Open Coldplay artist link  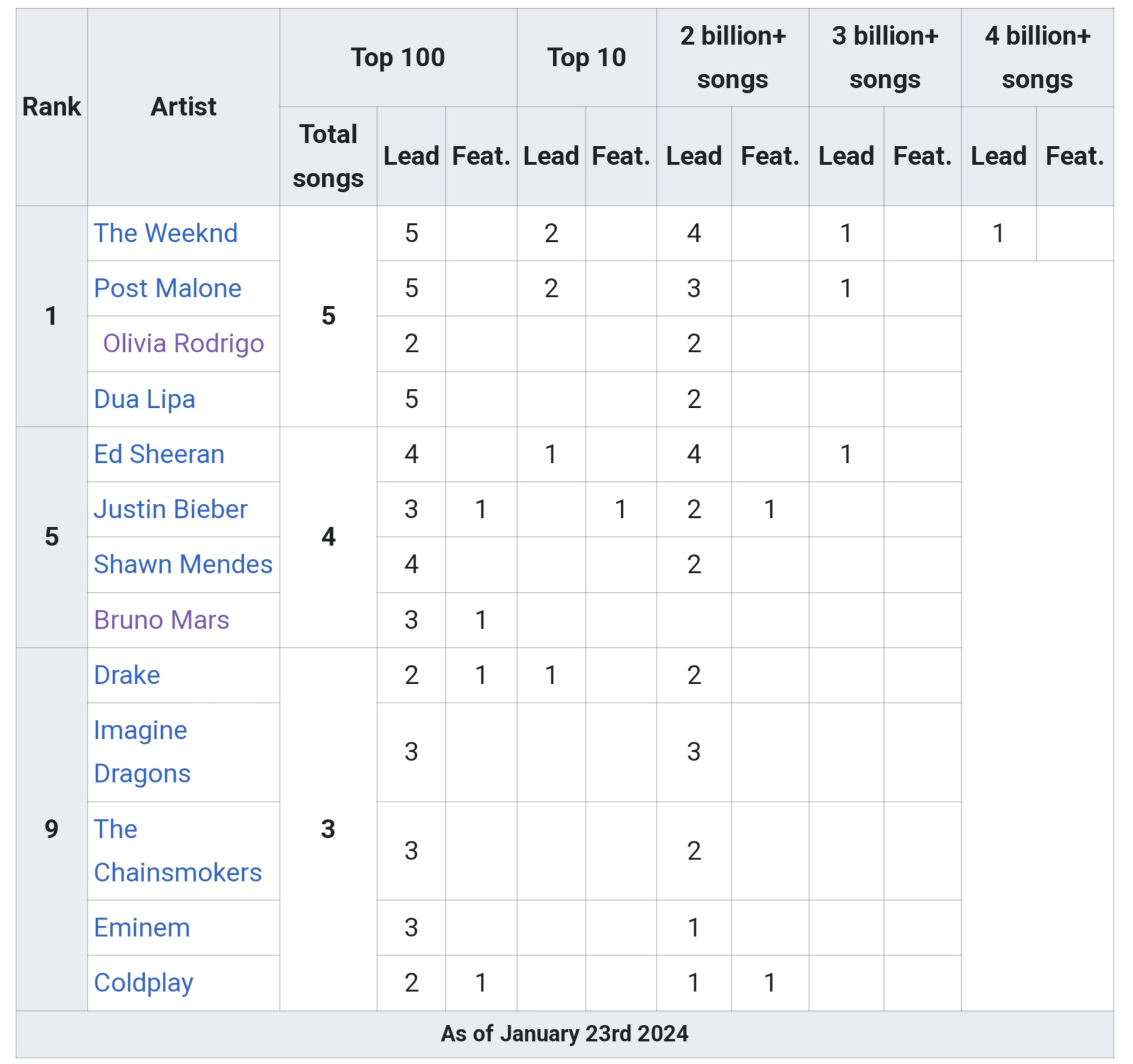pyautogui.click(x=144, y=983)
